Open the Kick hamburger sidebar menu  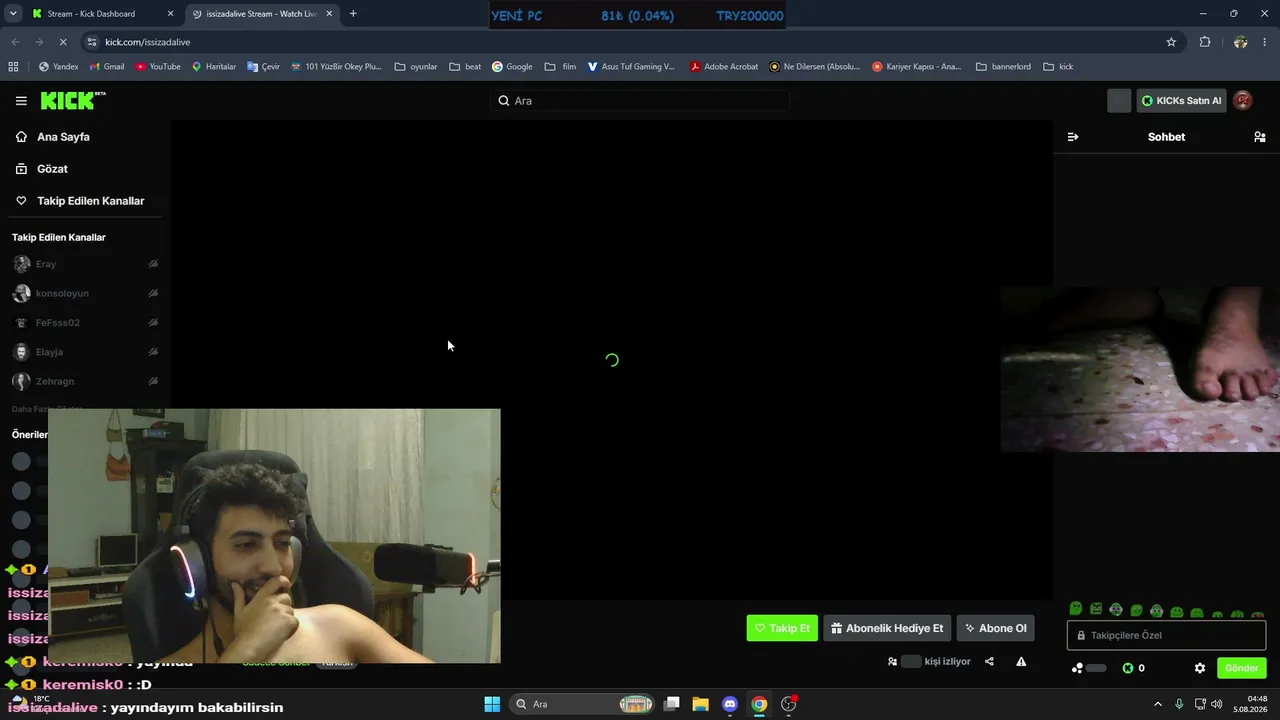coord(21,101)
